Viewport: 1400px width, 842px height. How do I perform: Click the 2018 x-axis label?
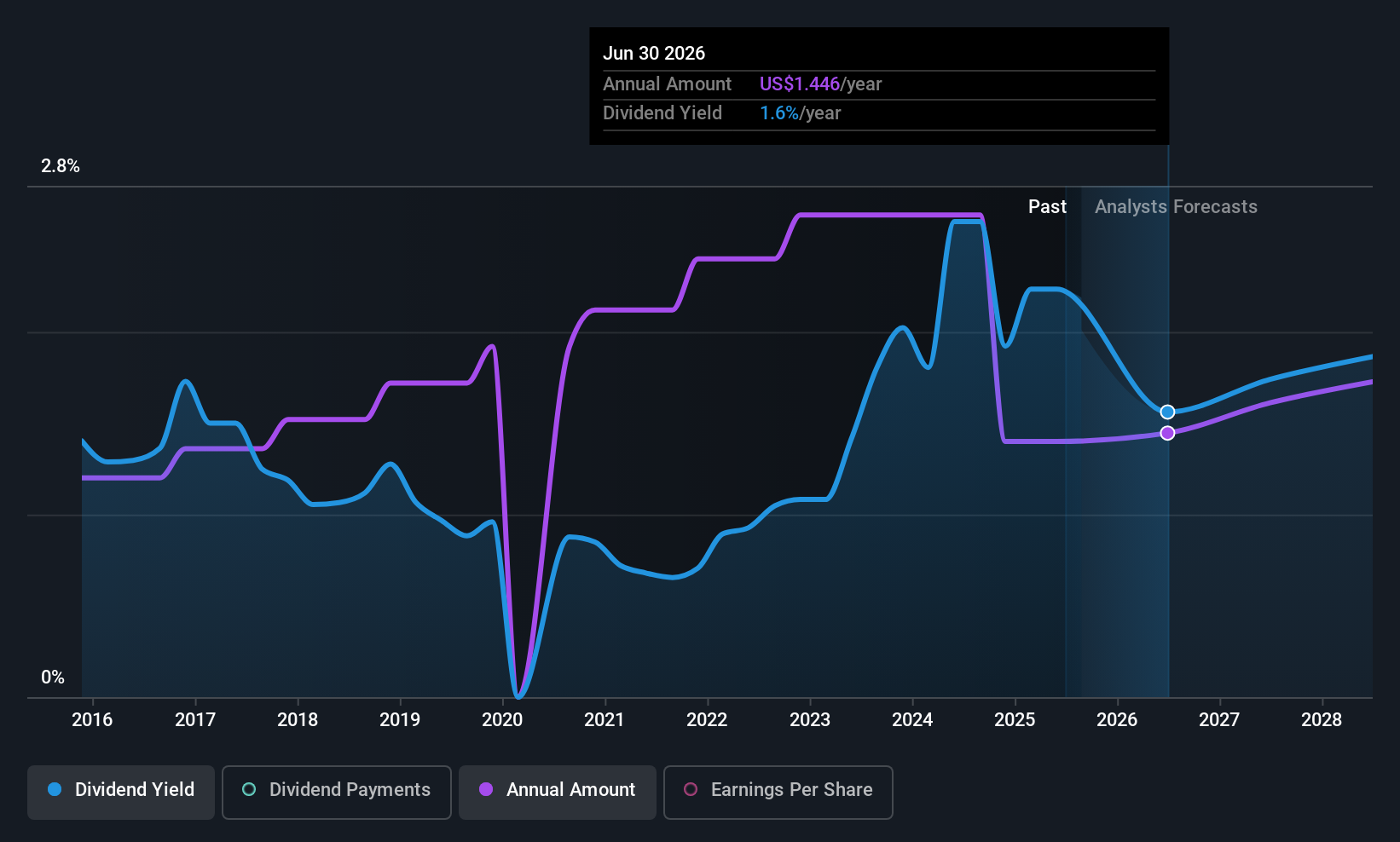(298, 720)
